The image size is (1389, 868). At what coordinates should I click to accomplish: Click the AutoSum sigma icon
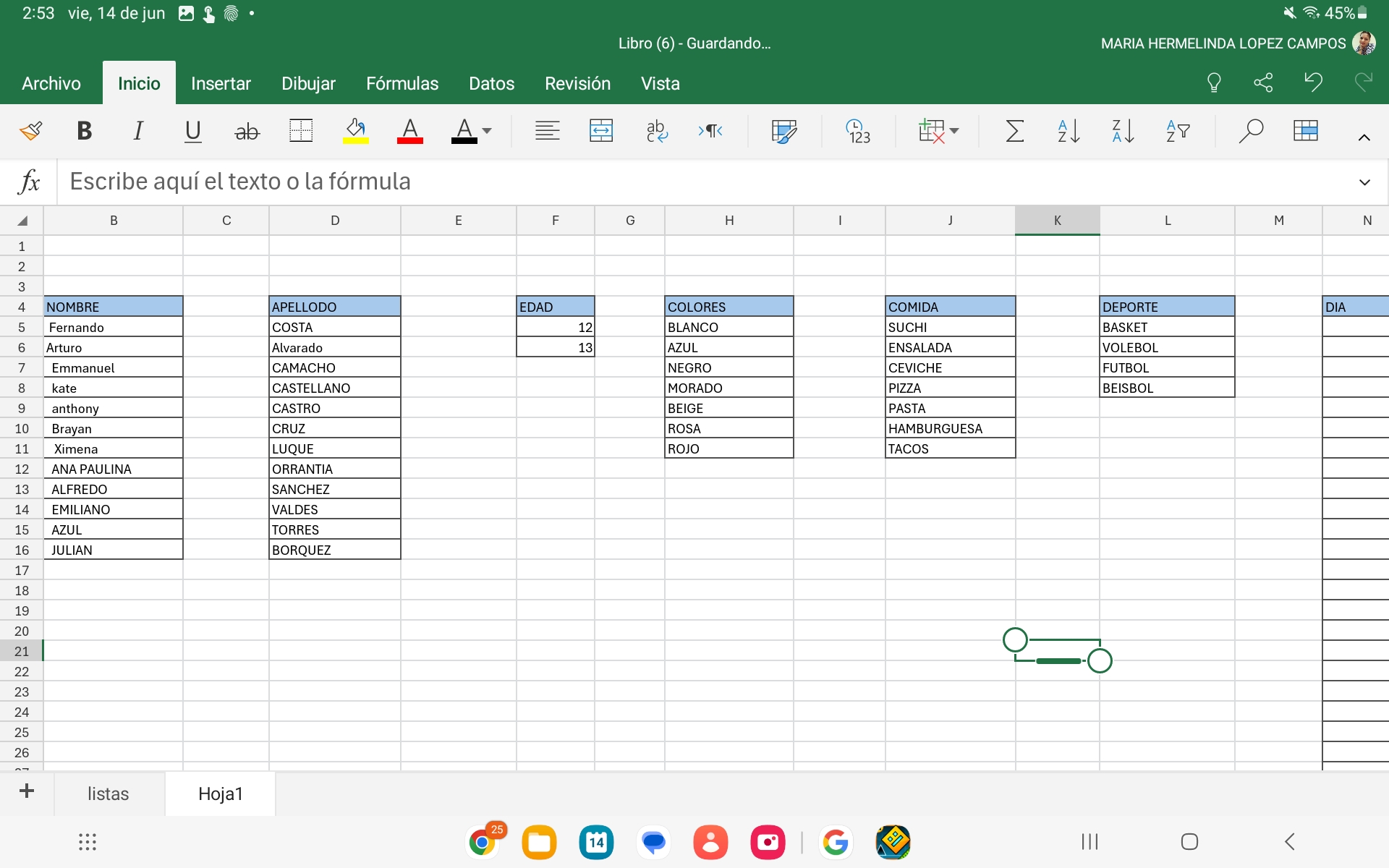[1015, 131]
